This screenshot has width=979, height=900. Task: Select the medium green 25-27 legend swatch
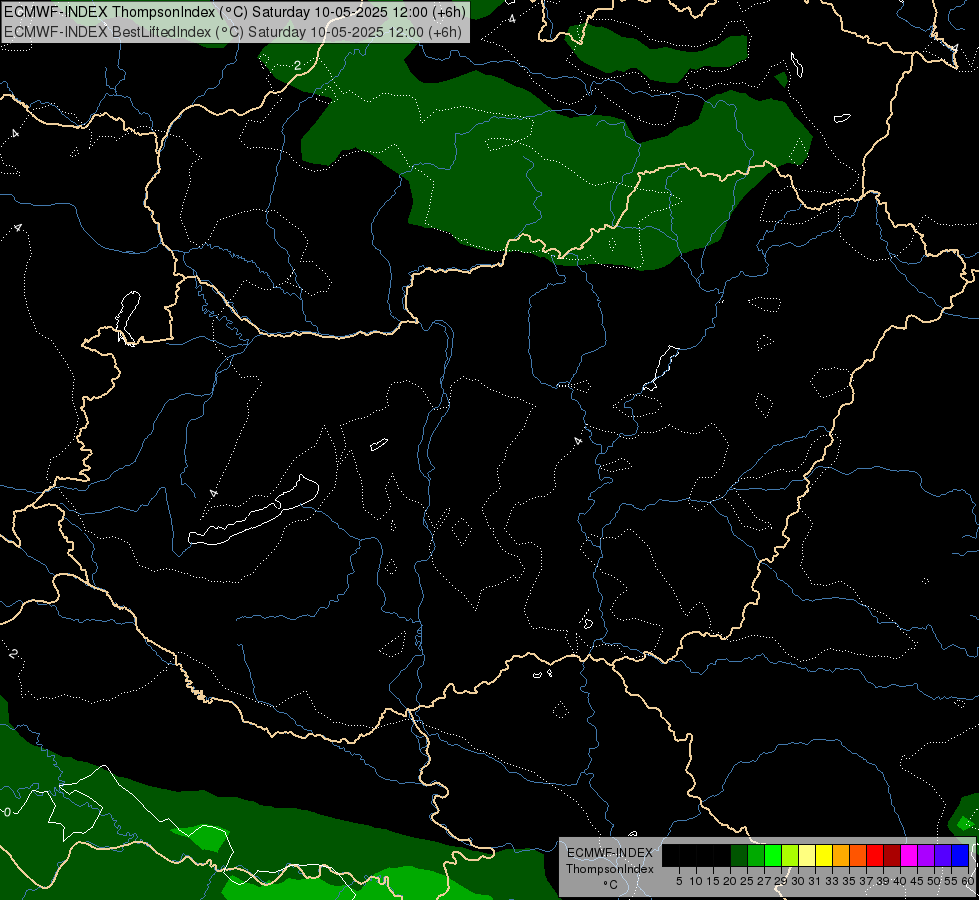point(756,855)
